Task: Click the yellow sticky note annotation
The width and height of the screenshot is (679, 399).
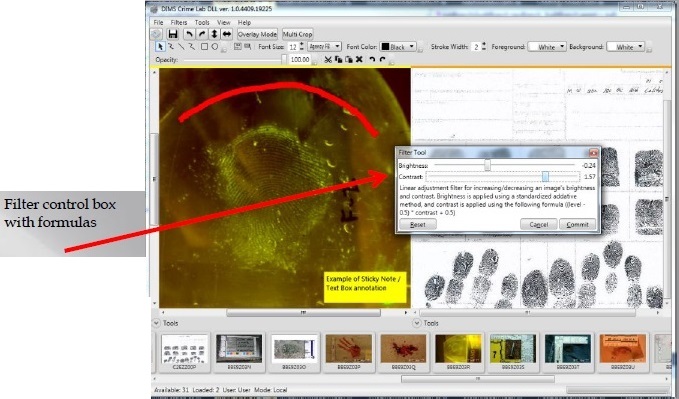Action: (365, 287)
